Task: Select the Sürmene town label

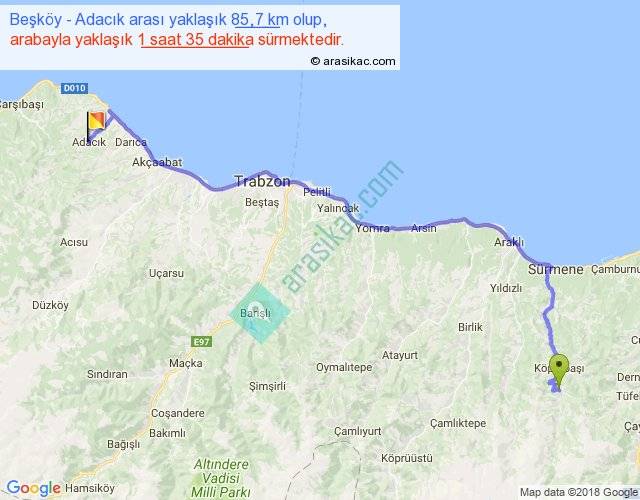Action: pos(555,270)
